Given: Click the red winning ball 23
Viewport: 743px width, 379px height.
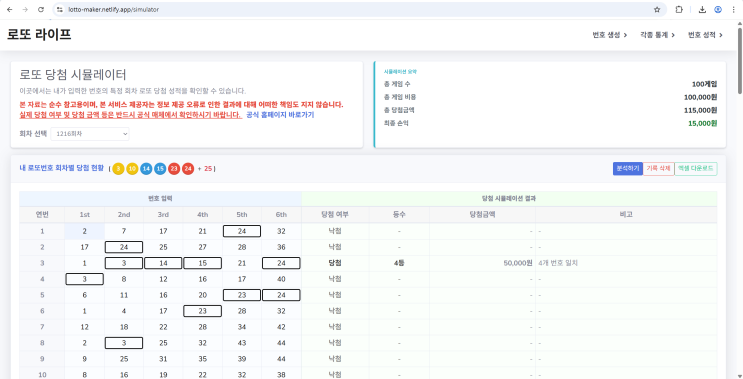Looking at the screenshot, I should 174,169.
